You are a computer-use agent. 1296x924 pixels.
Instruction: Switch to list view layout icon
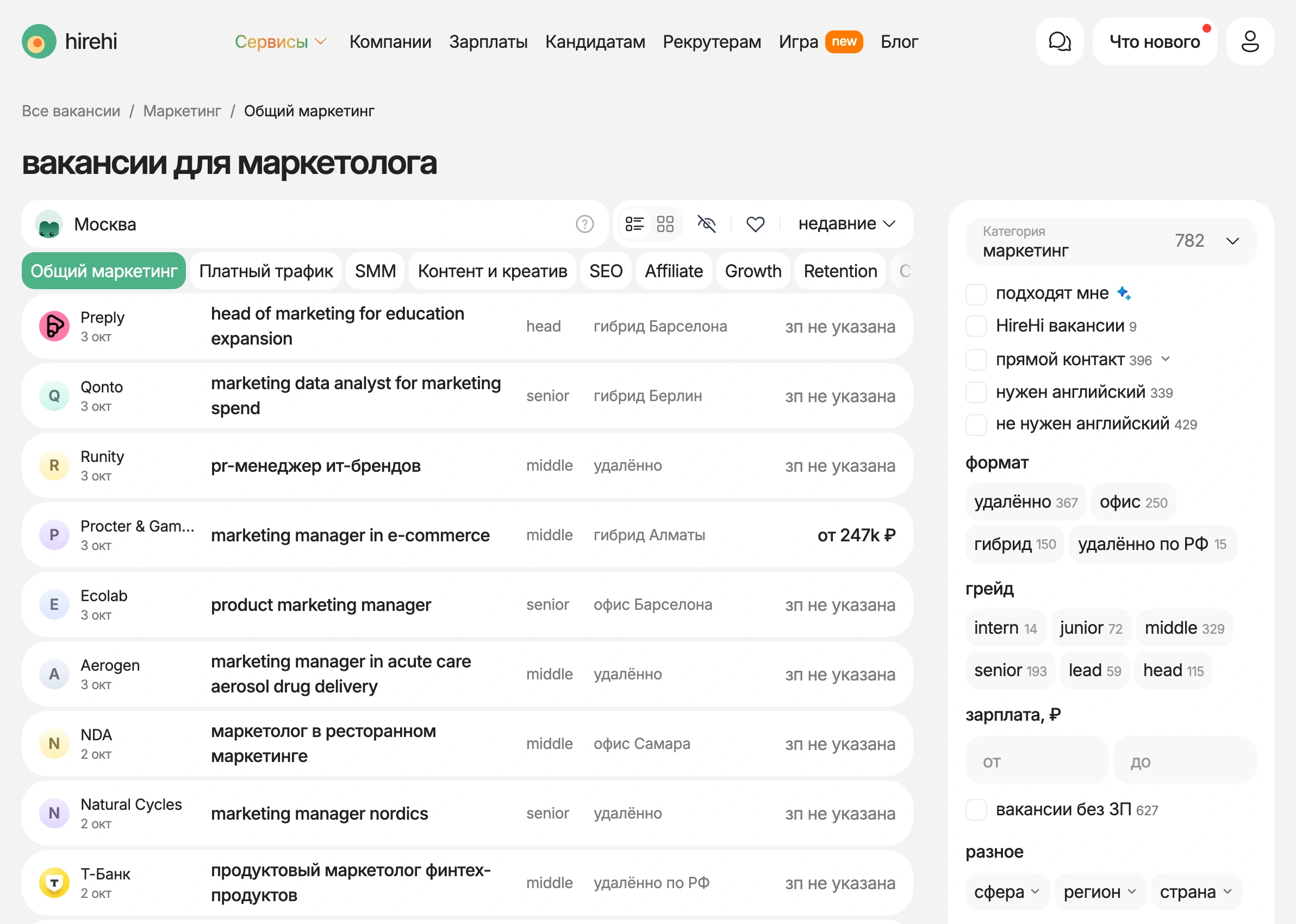coord(634,224)
